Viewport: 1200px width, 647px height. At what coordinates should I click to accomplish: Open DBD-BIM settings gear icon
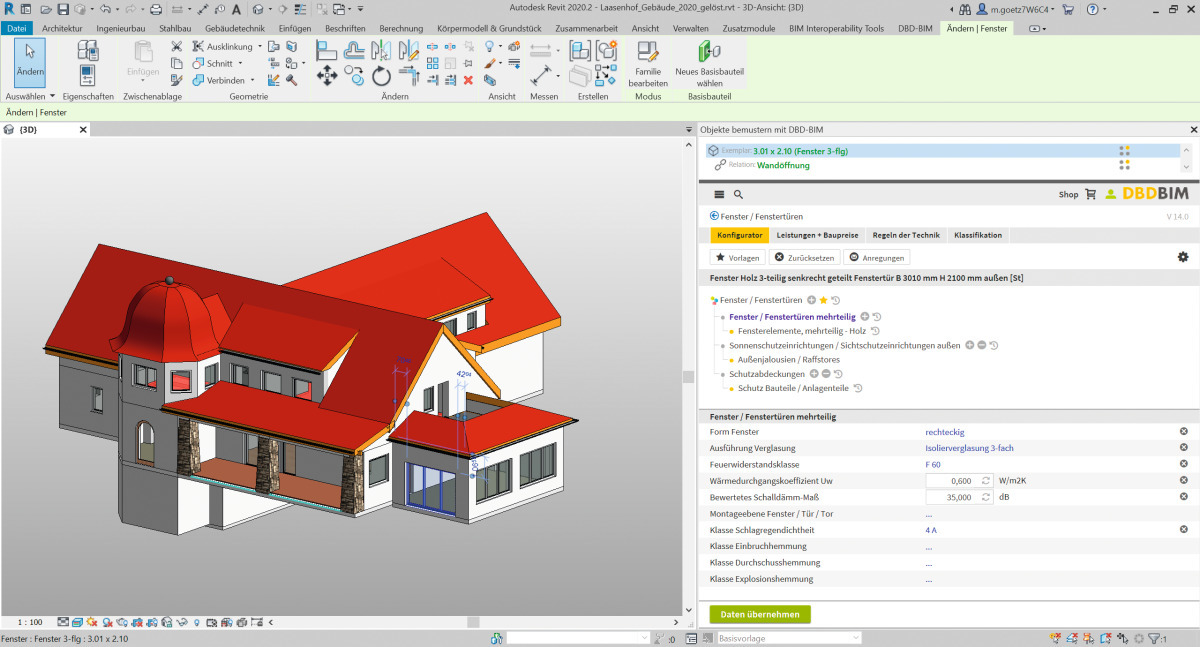(x=1183, y=257)
